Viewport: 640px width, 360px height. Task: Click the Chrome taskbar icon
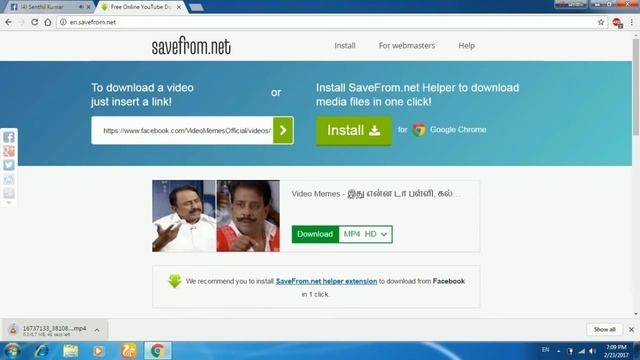158,351
